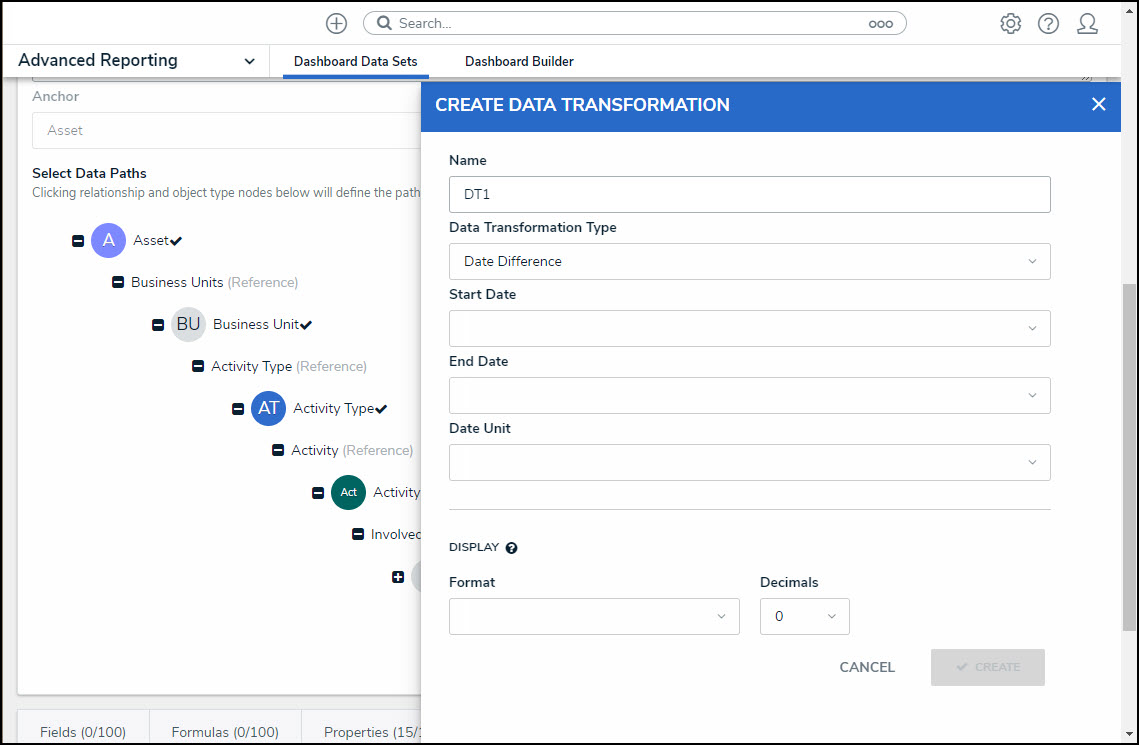Switch to the Dashboard Builder tab
Viewport: 1139px width, 745px height.
tap(519, 62)
